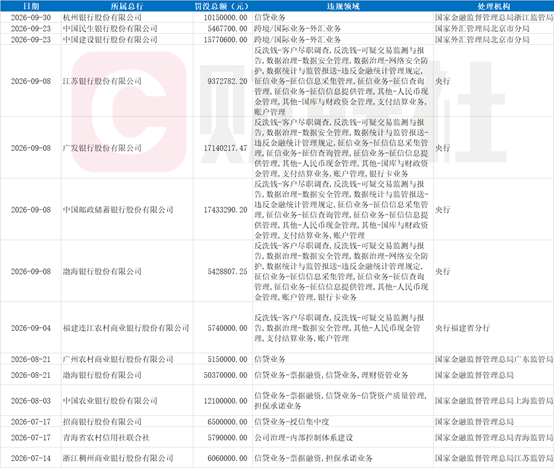This screenshot has height=468, width=554.
Task: Select the 央行福建省分行 agency cell
Action: pyautogui.click(x=494, y=328)
